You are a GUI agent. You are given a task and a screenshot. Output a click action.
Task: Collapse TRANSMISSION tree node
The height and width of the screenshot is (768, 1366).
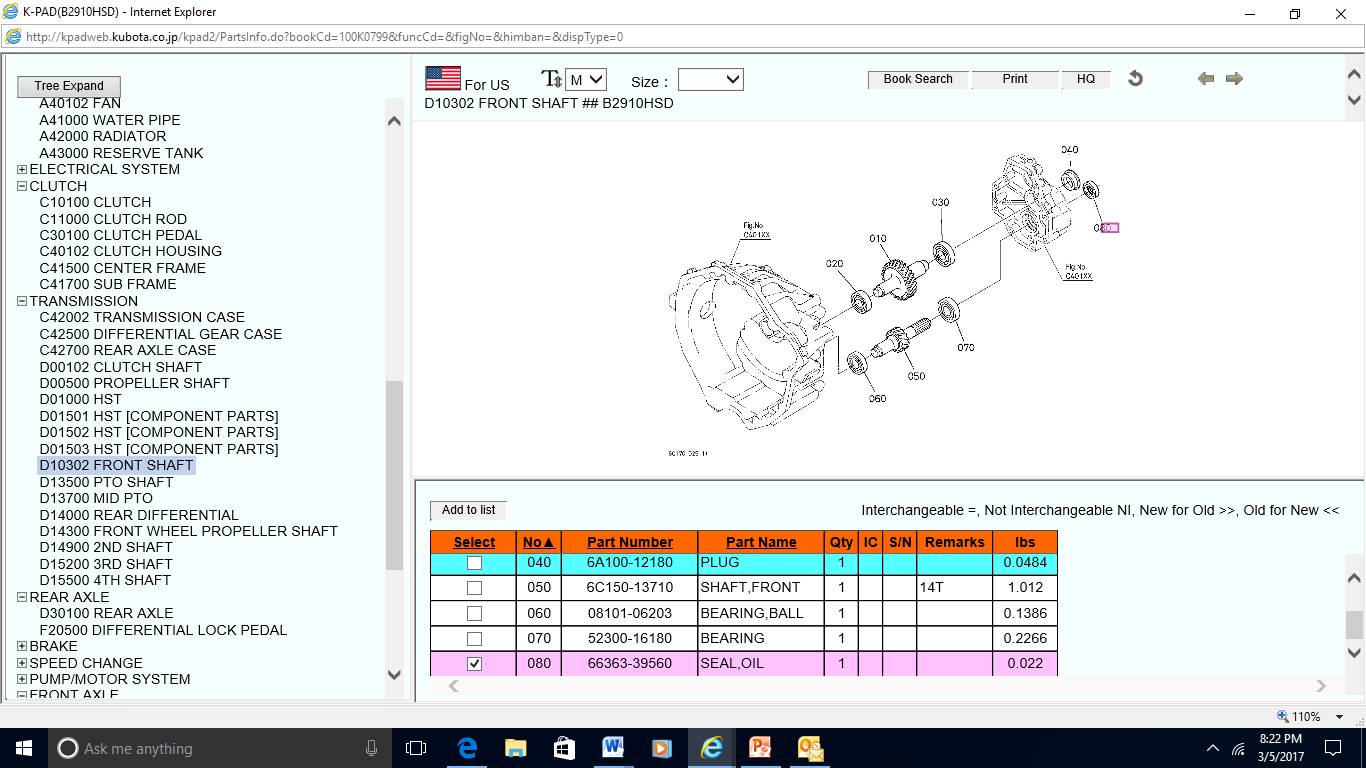22,301
